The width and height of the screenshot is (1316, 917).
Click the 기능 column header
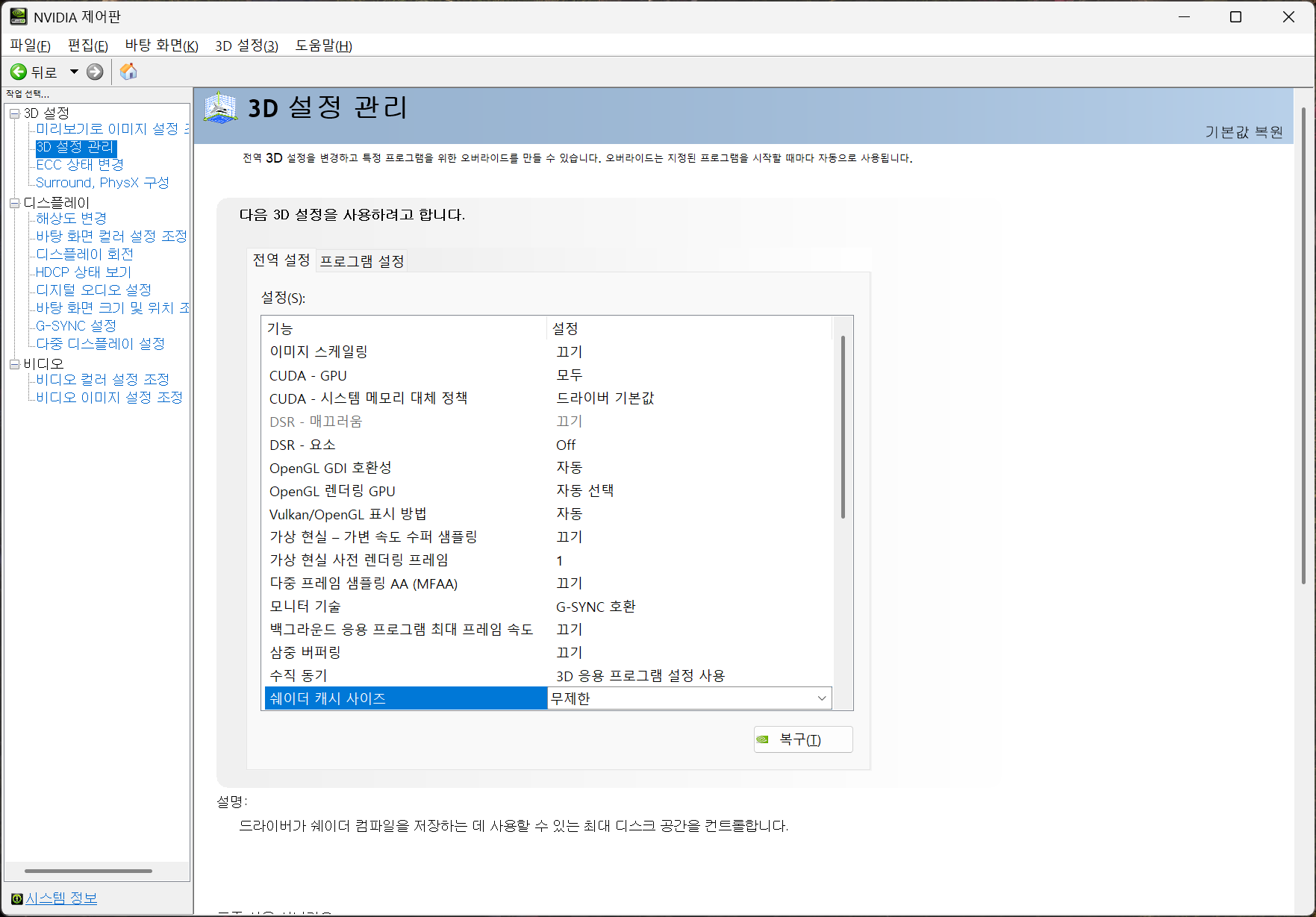(405, 328)
